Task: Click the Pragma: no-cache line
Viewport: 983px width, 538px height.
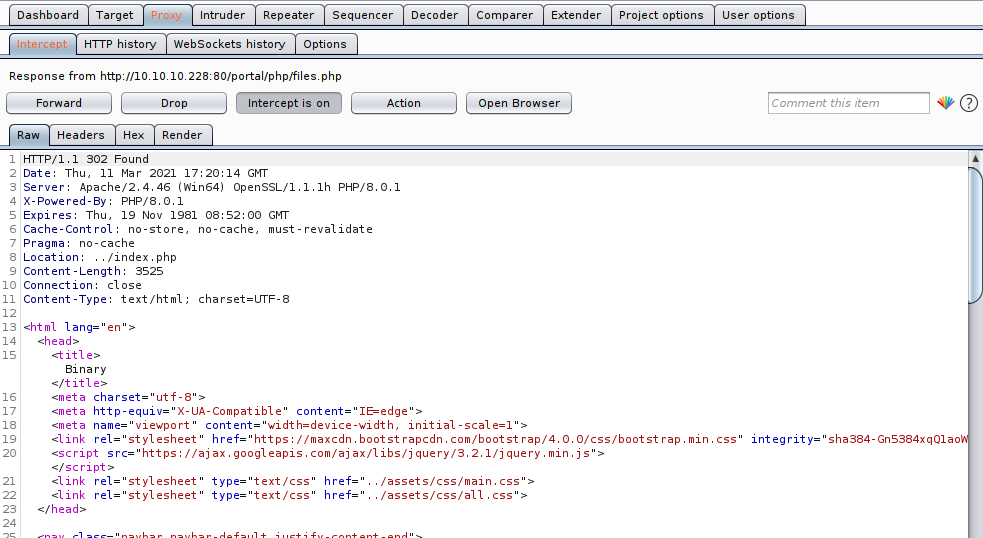Action: click(79, 243)
